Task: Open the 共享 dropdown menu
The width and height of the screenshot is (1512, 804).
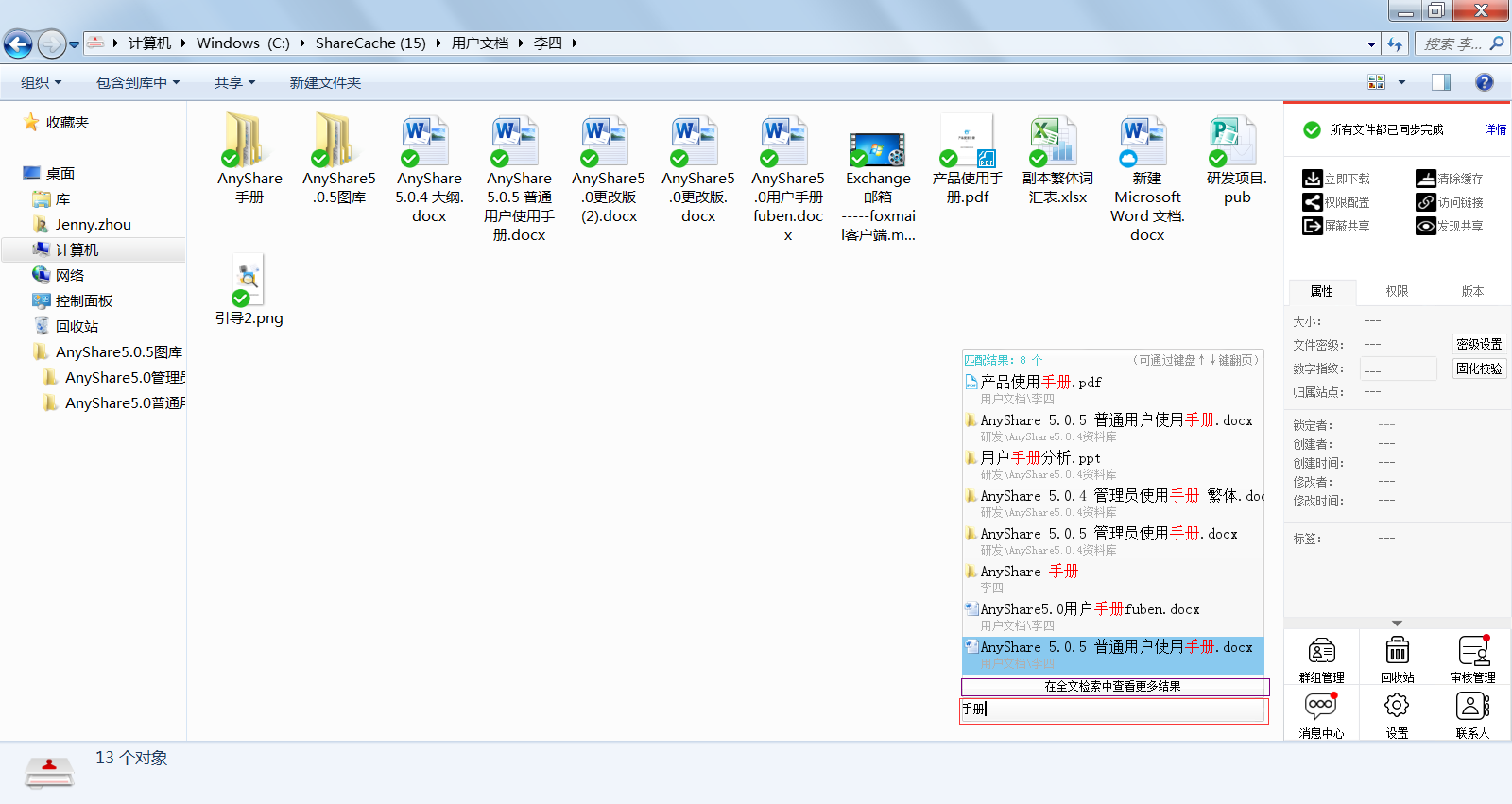Action: 234,82
